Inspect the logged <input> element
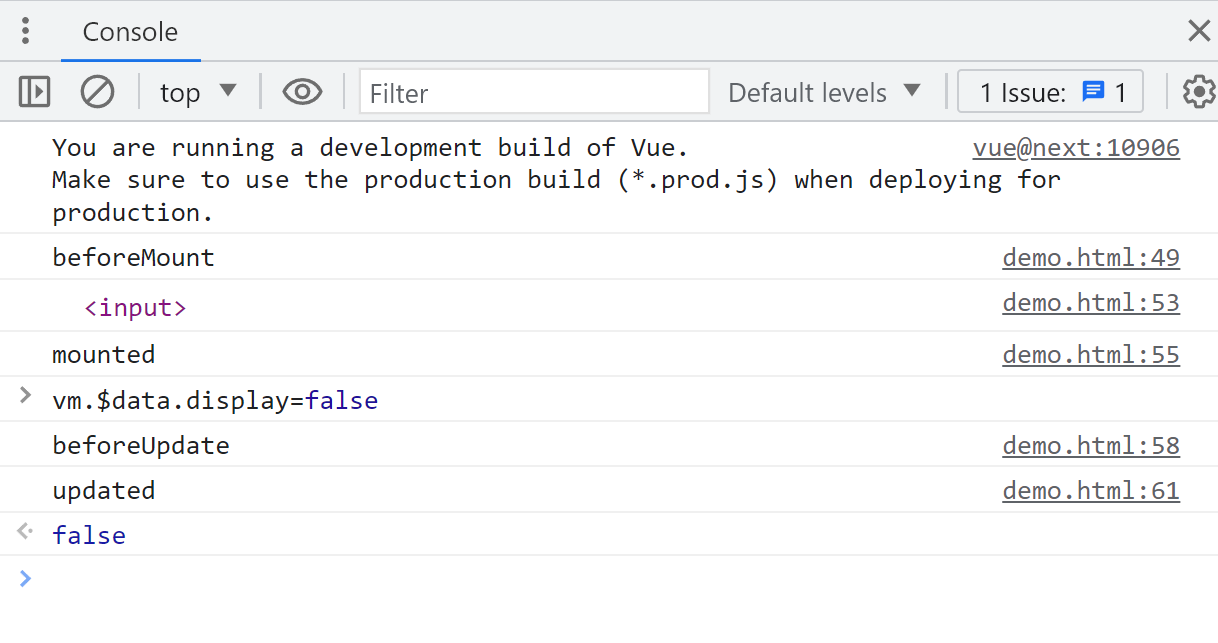The height and width of the screenshot is (643, 1218). (135, 308)
